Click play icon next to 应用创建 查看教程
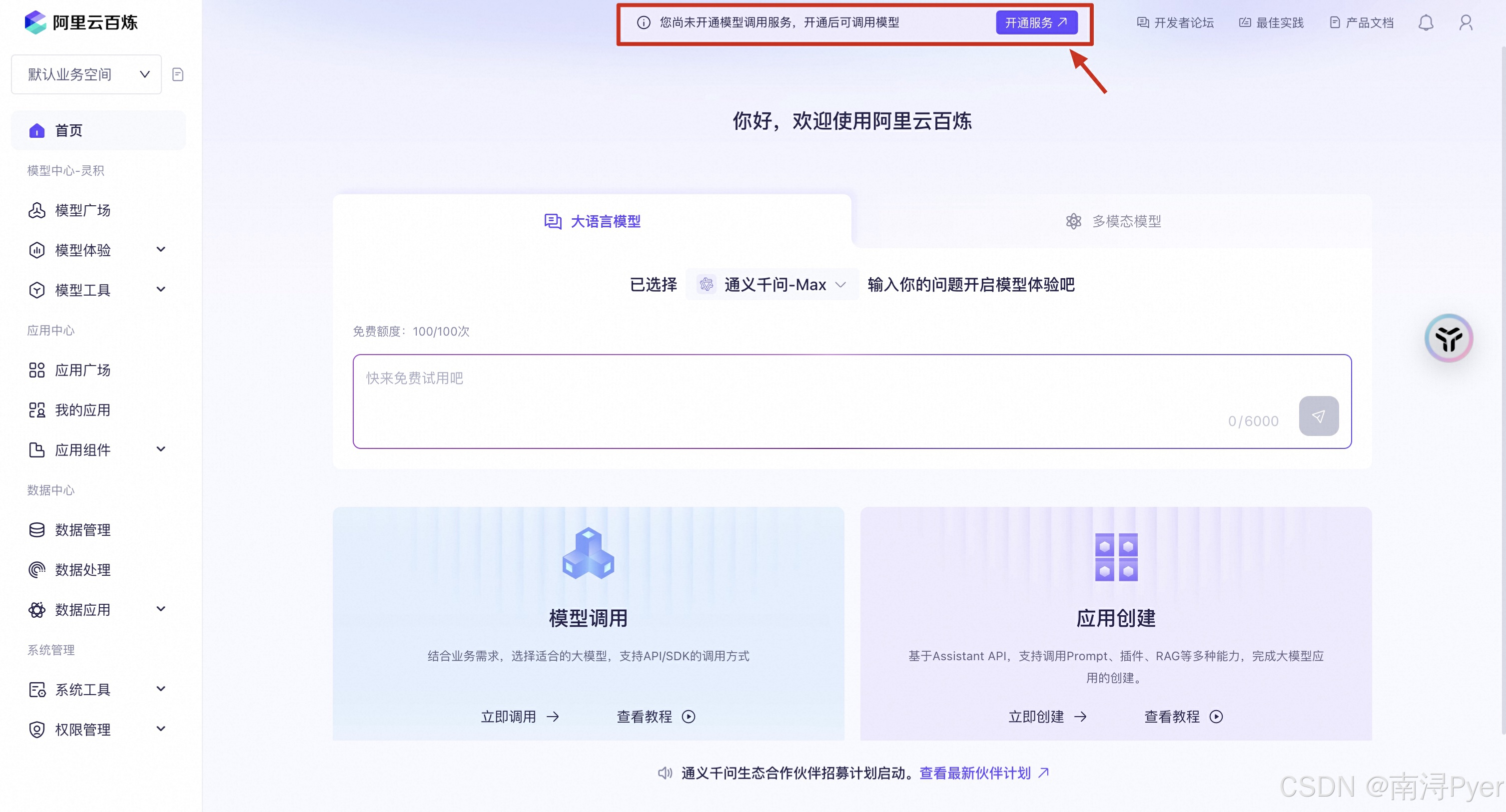 (x=1216, y=717)
